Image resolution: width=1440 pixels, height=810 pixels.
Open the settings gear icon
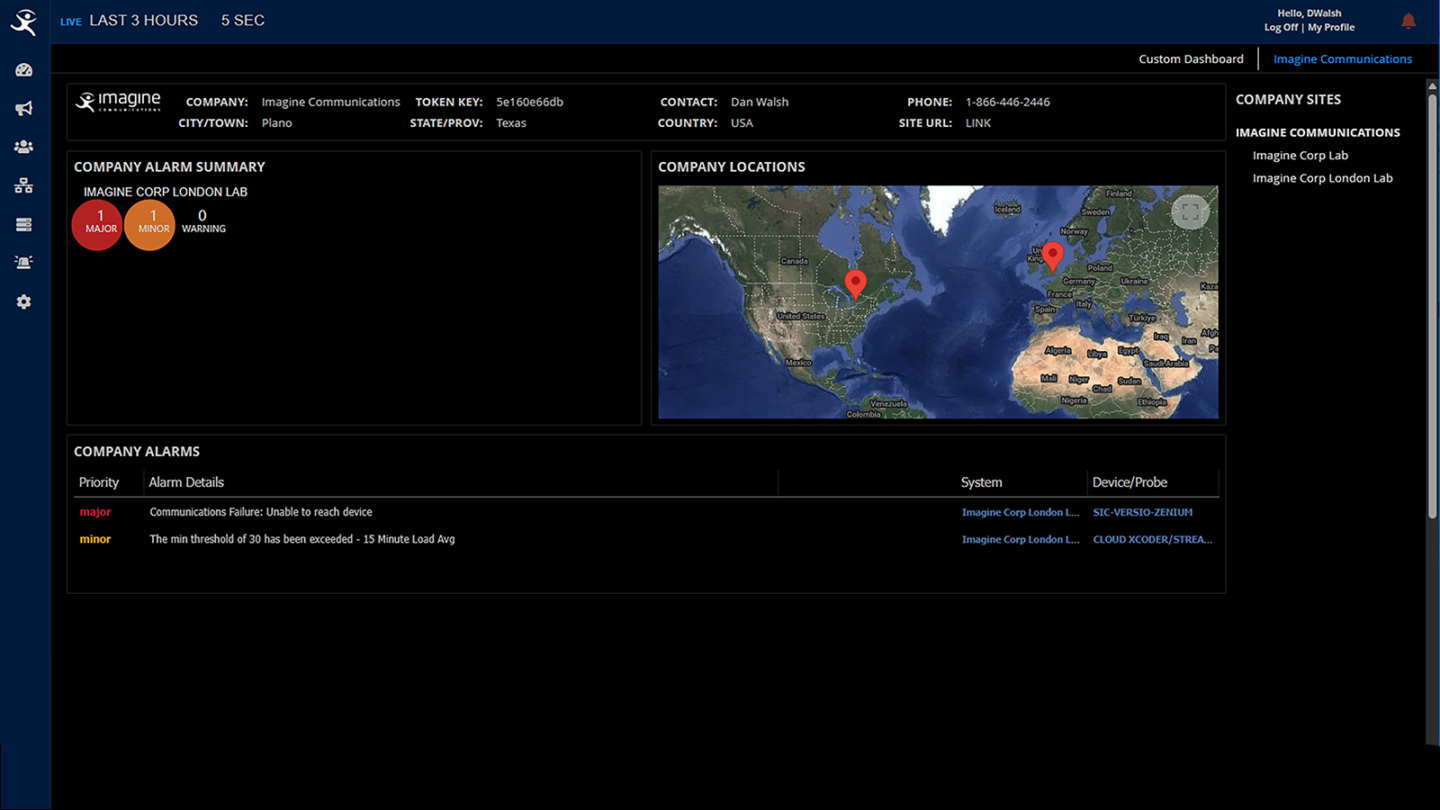pyautogui.click(x=24, y=302)
